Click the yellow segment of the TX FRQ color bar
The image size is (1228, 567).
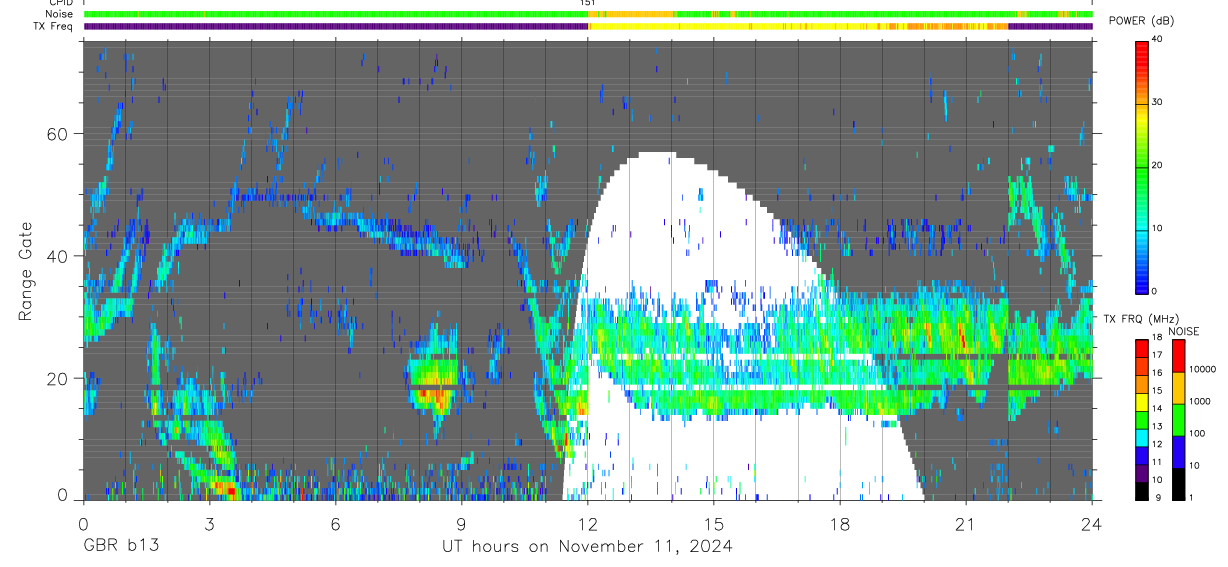1141,400
